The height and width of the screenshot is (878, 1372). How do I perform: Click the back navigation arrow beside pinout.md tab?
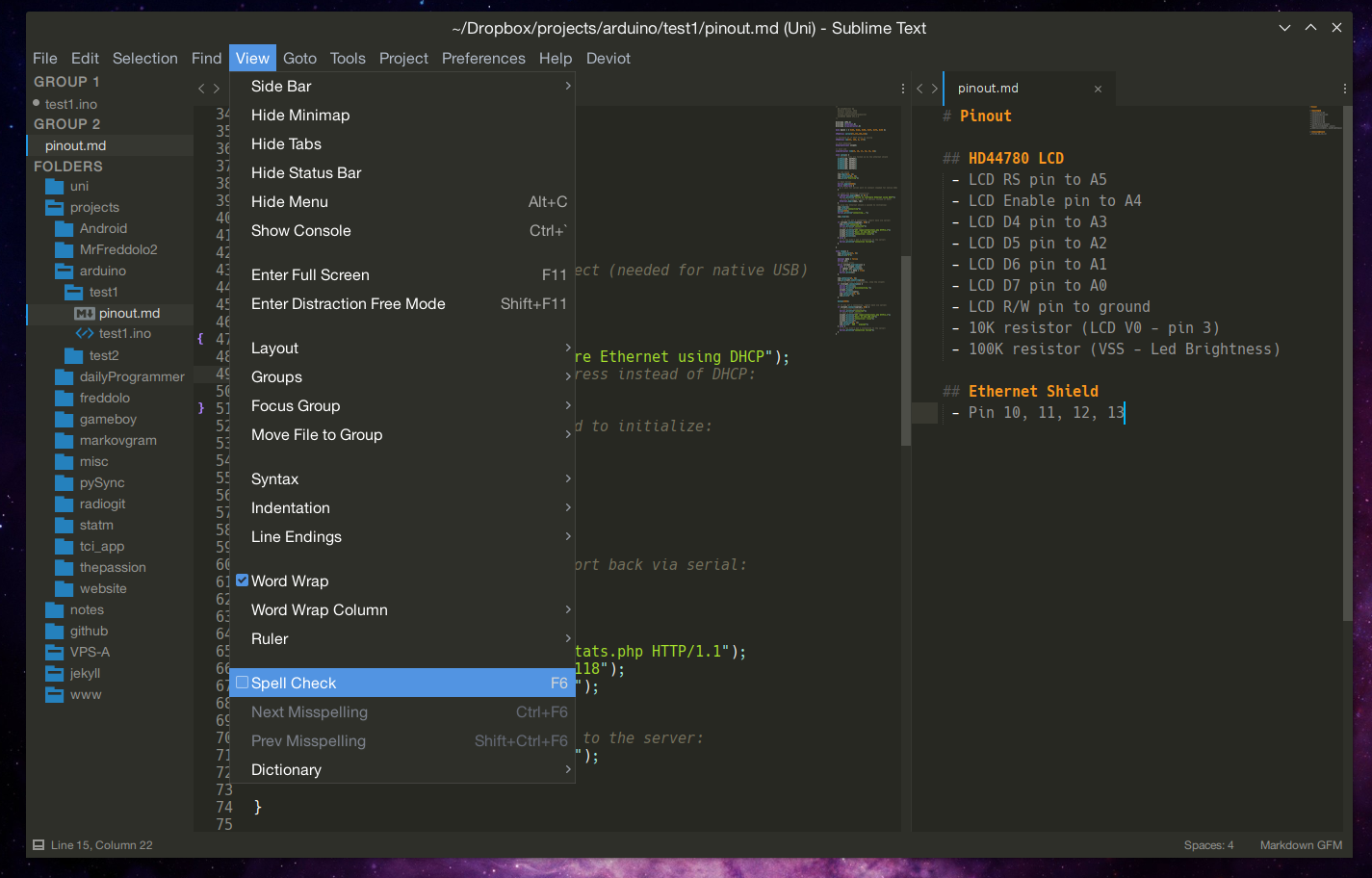918,88
